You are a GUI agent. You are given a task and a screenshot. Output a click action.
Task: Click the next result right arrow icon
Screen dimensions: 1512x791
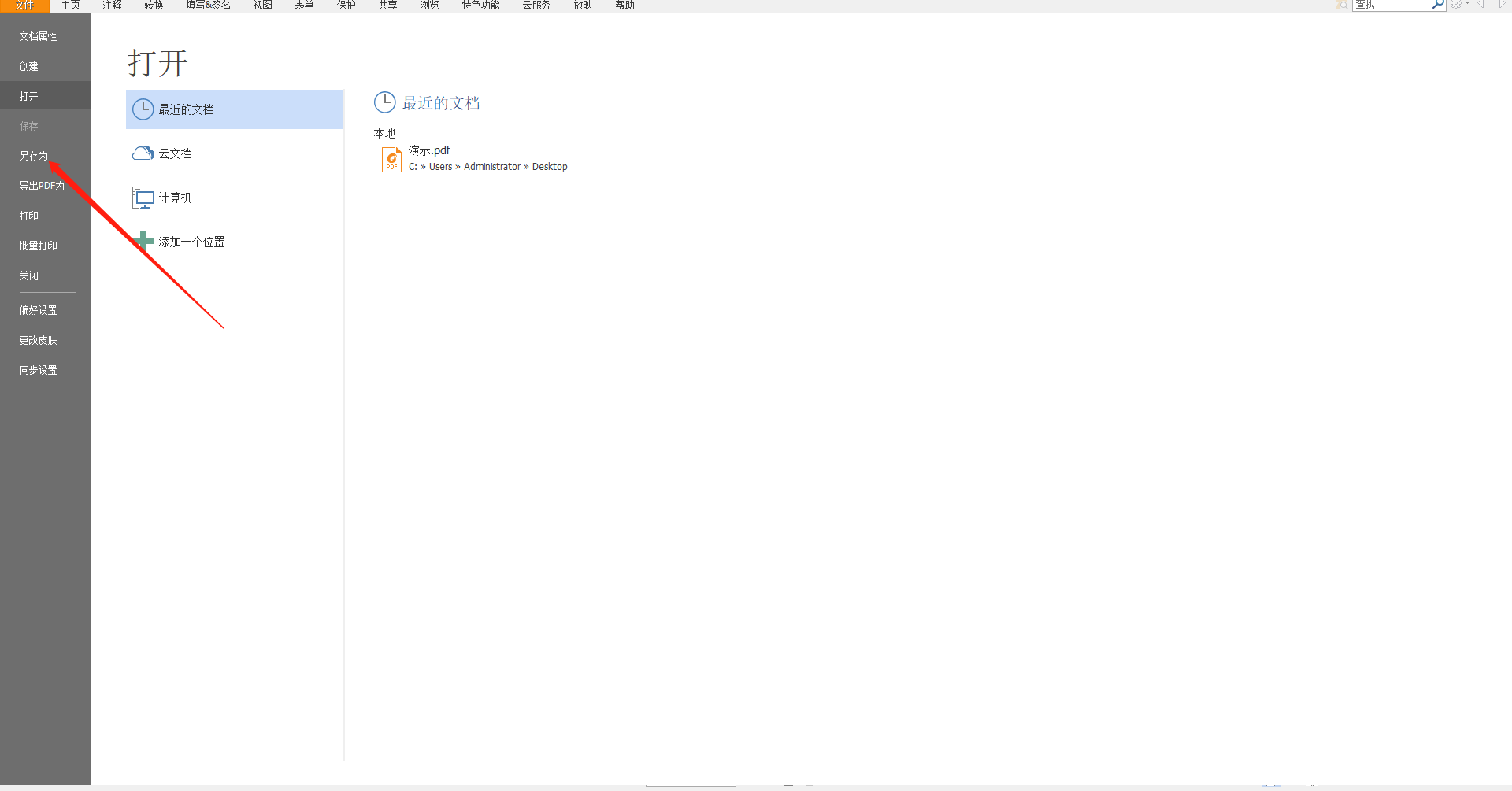point(1501,5)
